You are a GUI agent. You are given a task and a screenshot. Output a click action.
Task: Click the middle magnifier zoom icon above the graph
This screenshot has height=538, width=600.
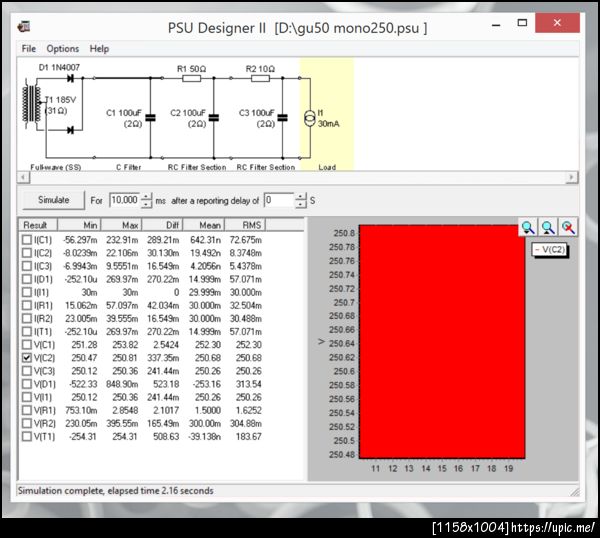pyautogui.click(x=548, y=228)
